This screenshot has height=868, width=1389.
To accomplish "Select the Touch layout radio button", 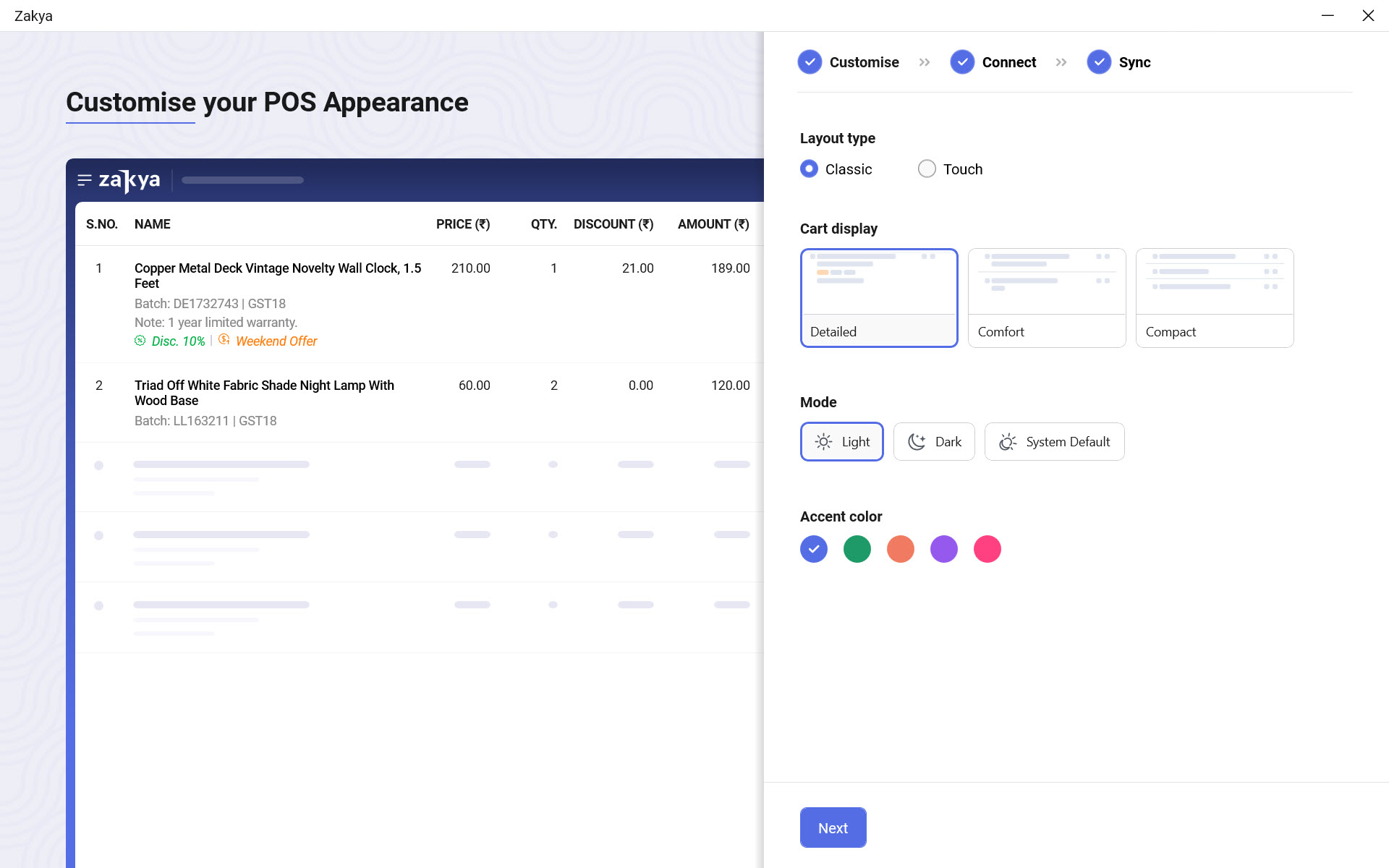I will click(927, 169).
